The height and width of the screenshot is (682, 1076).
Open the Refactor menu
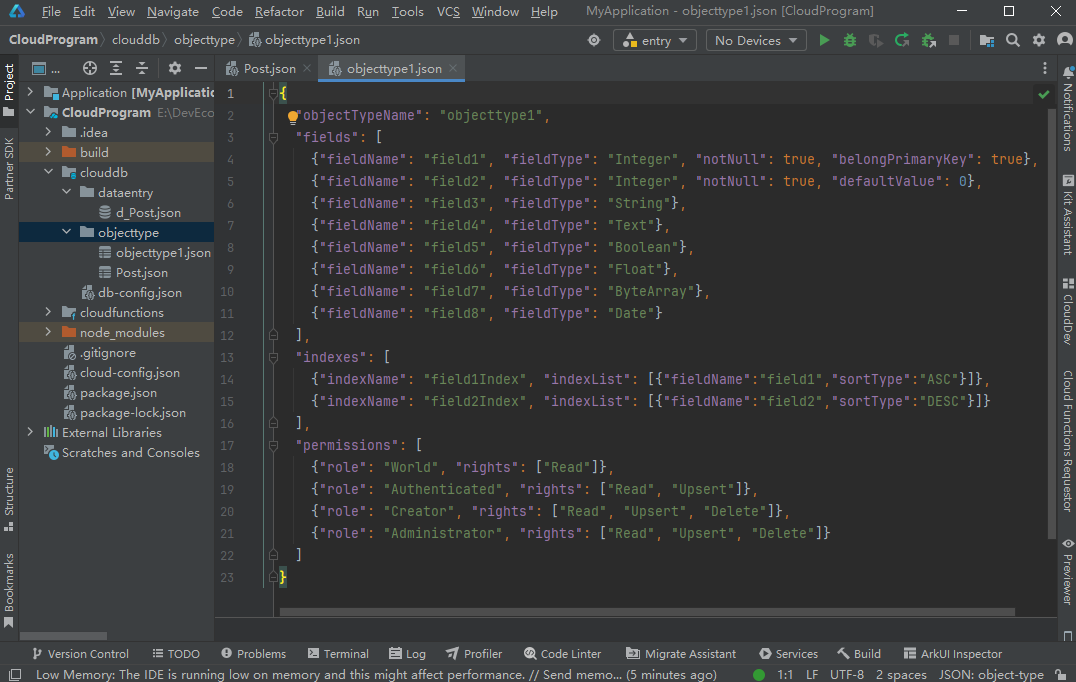coord(279,12)
